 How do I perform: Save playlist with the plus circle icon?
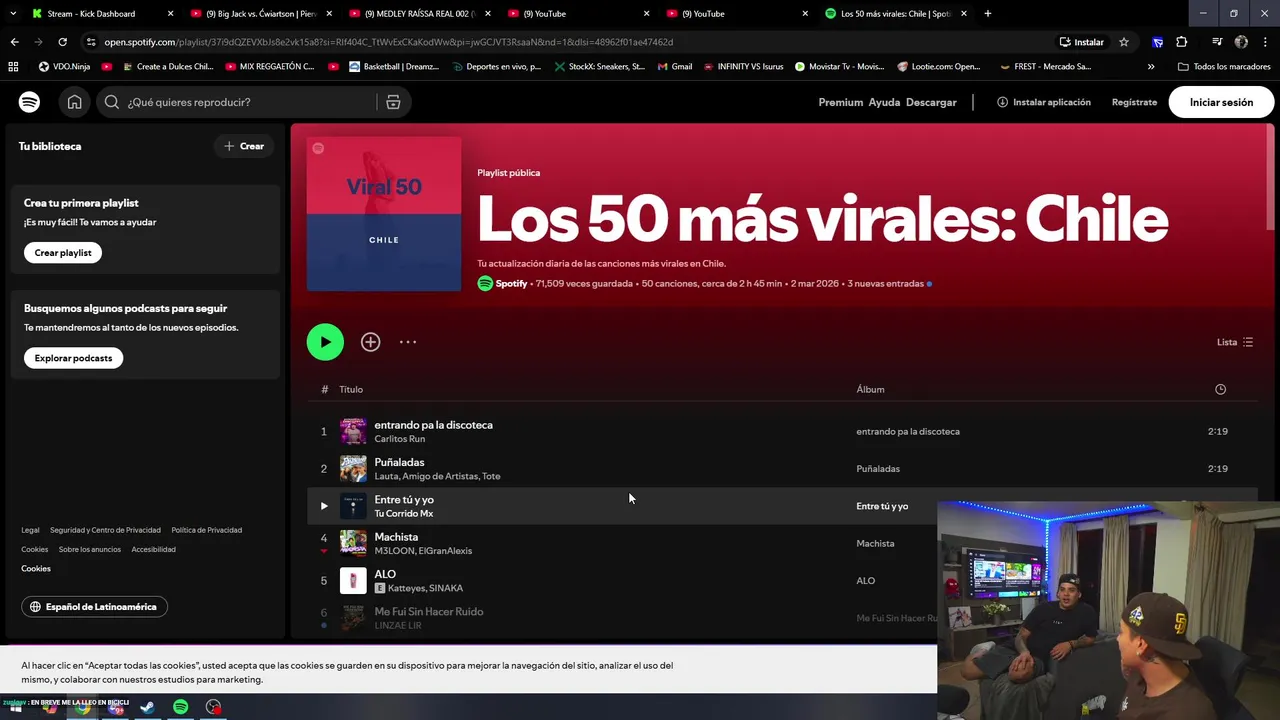[370, 342]
